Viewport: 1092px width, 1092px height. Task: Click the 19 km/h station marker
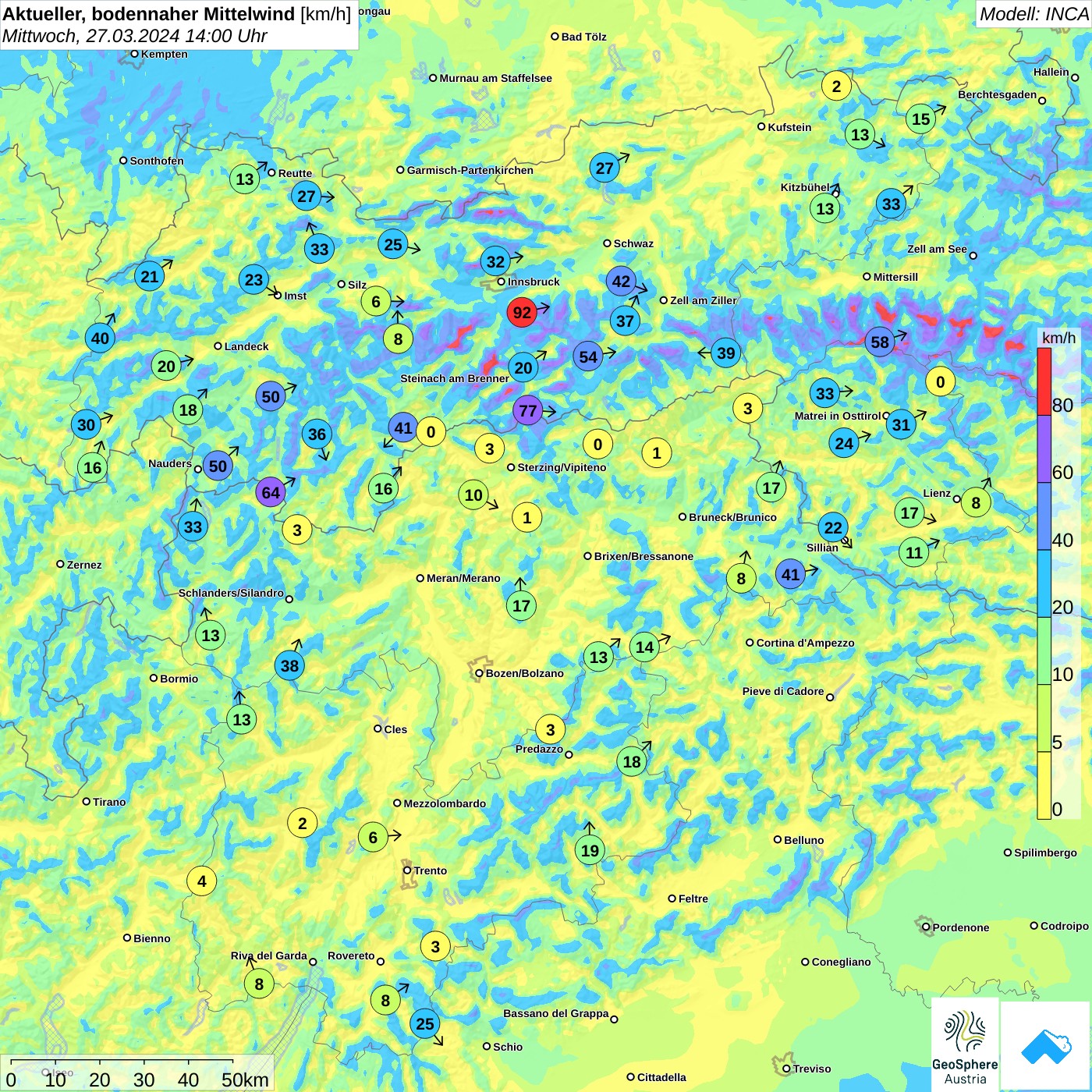[x=590, y=850]
